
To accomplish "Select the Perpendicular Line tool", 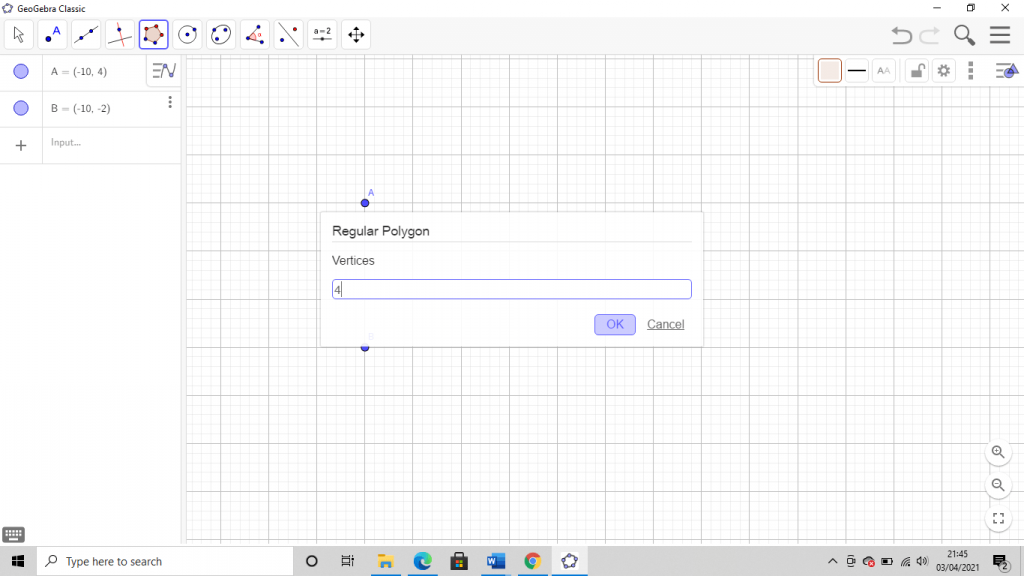I will [120, 34].
